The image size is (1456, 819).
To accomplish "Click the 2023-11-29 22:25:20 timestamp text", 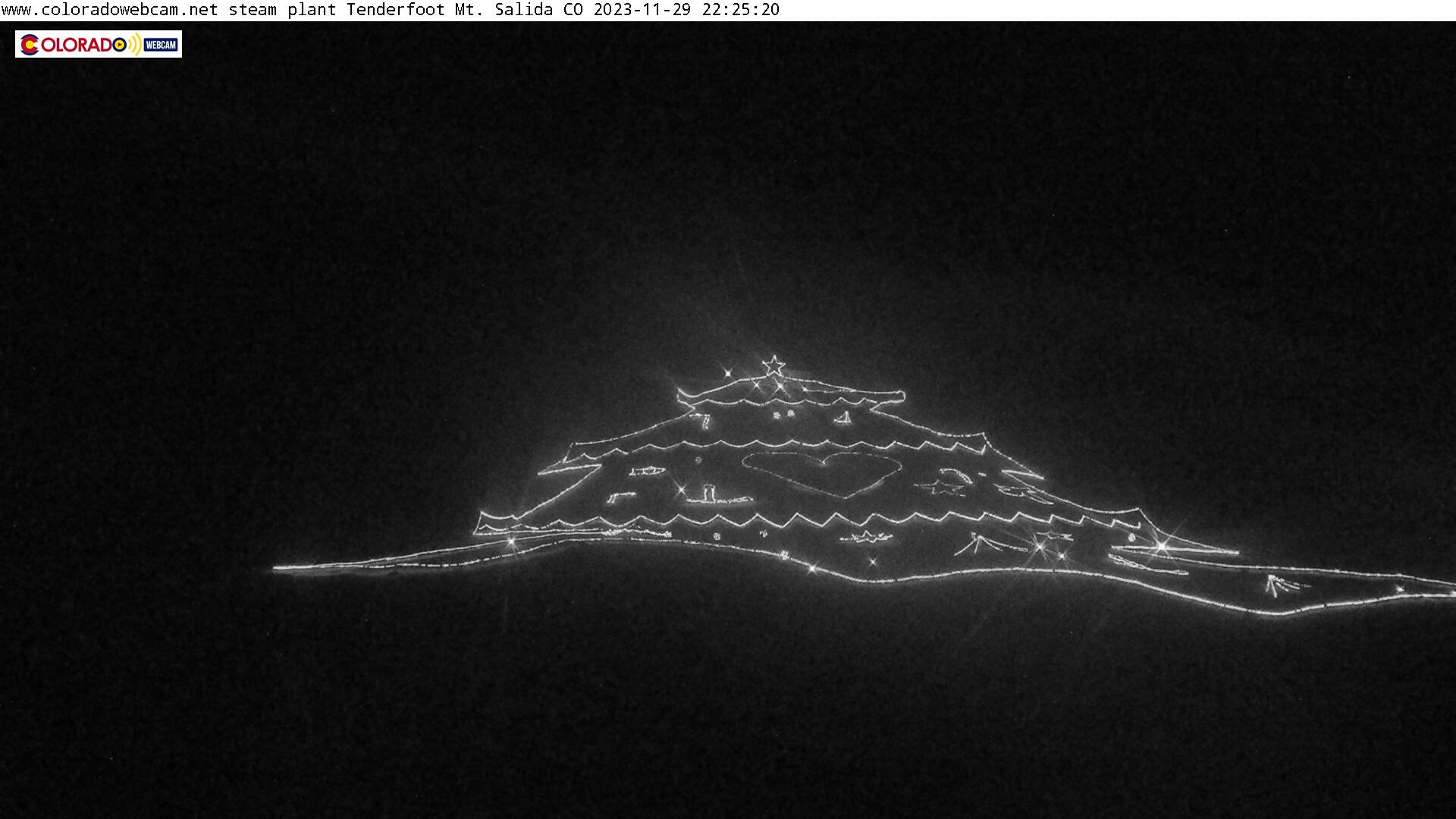I will [x=686, y=10].
